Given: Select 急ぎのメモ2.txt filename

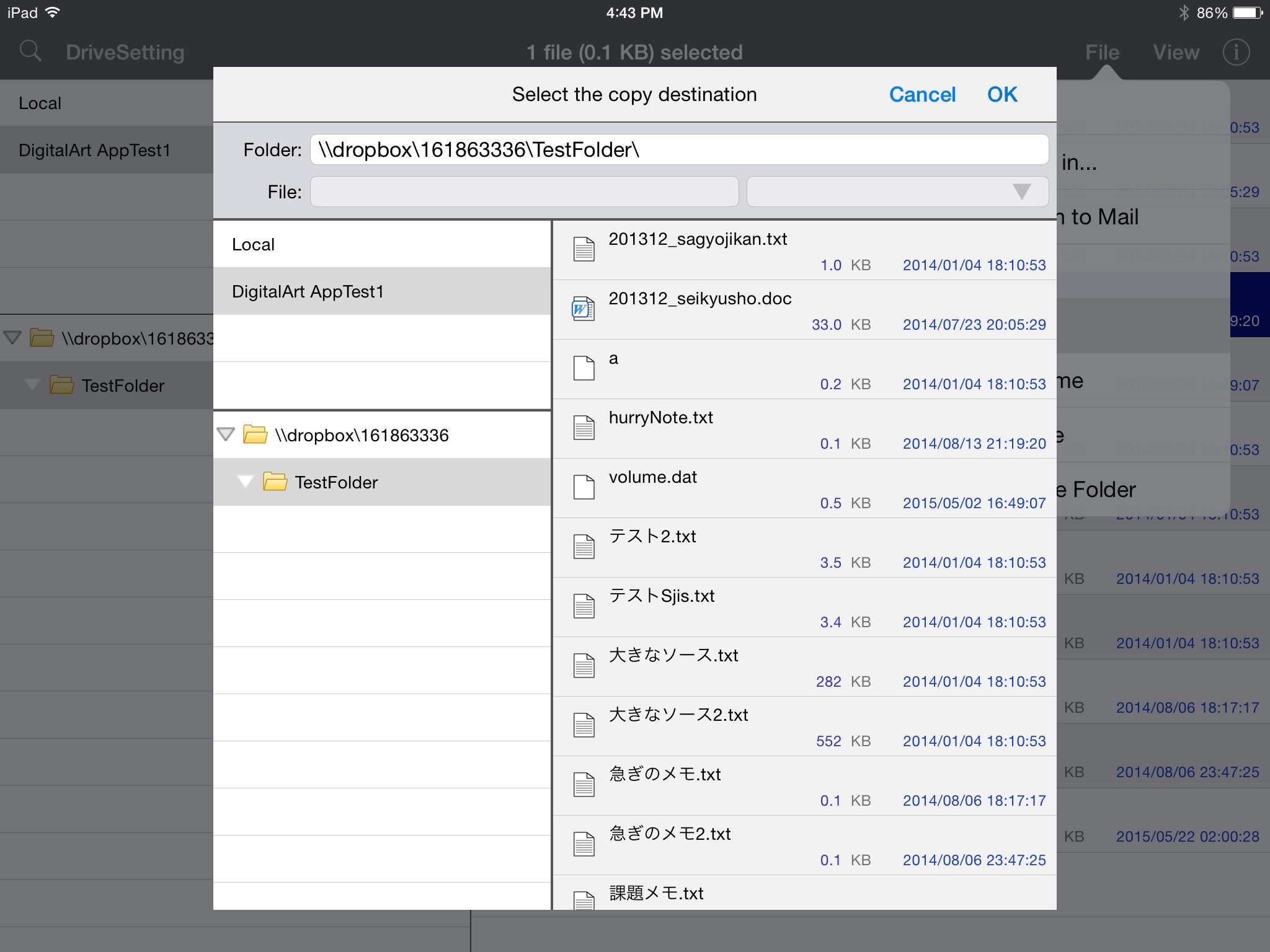Looking at the screenshot, I should coord(670,834).
